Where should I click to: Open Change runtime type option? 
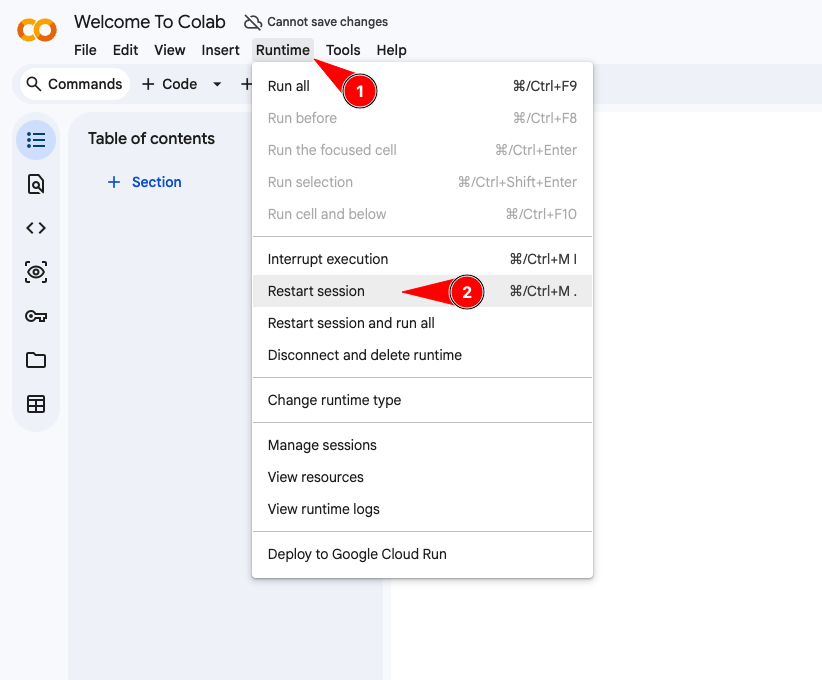[422, 400]
